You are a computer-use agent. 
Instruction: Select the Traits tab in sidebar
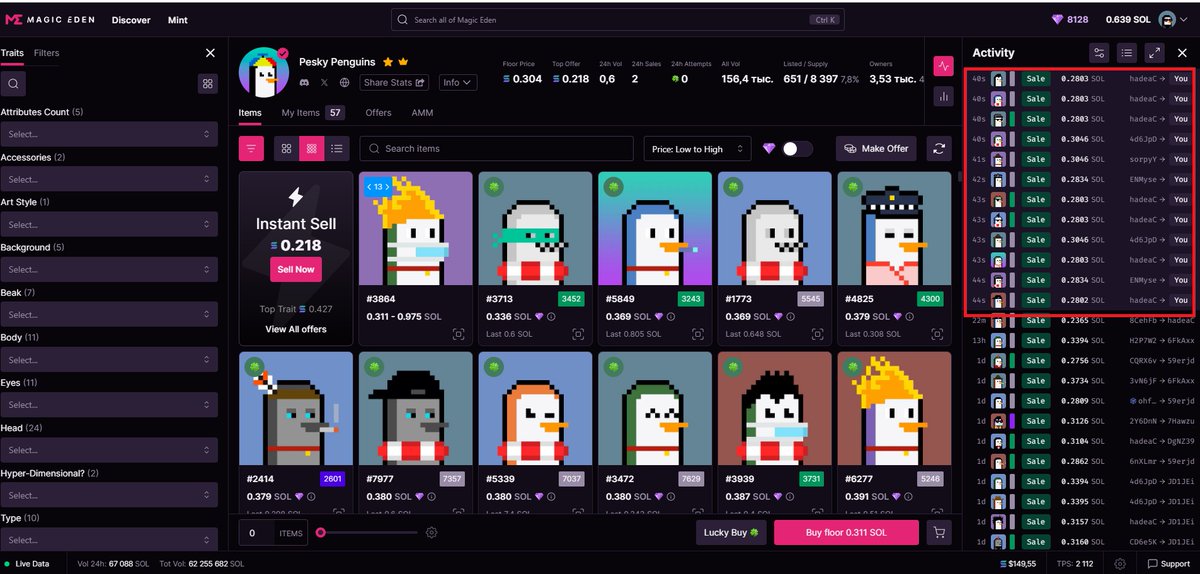(12, 52)
